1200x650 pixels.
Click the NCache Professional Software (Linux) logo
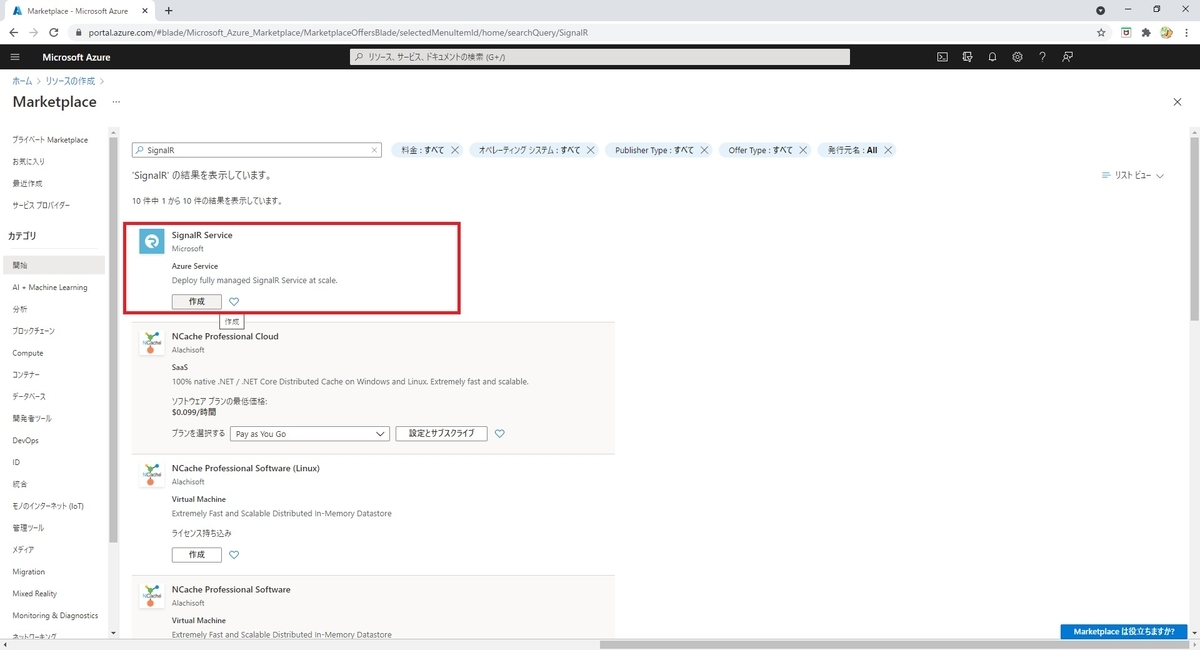[x=152, y=475]
